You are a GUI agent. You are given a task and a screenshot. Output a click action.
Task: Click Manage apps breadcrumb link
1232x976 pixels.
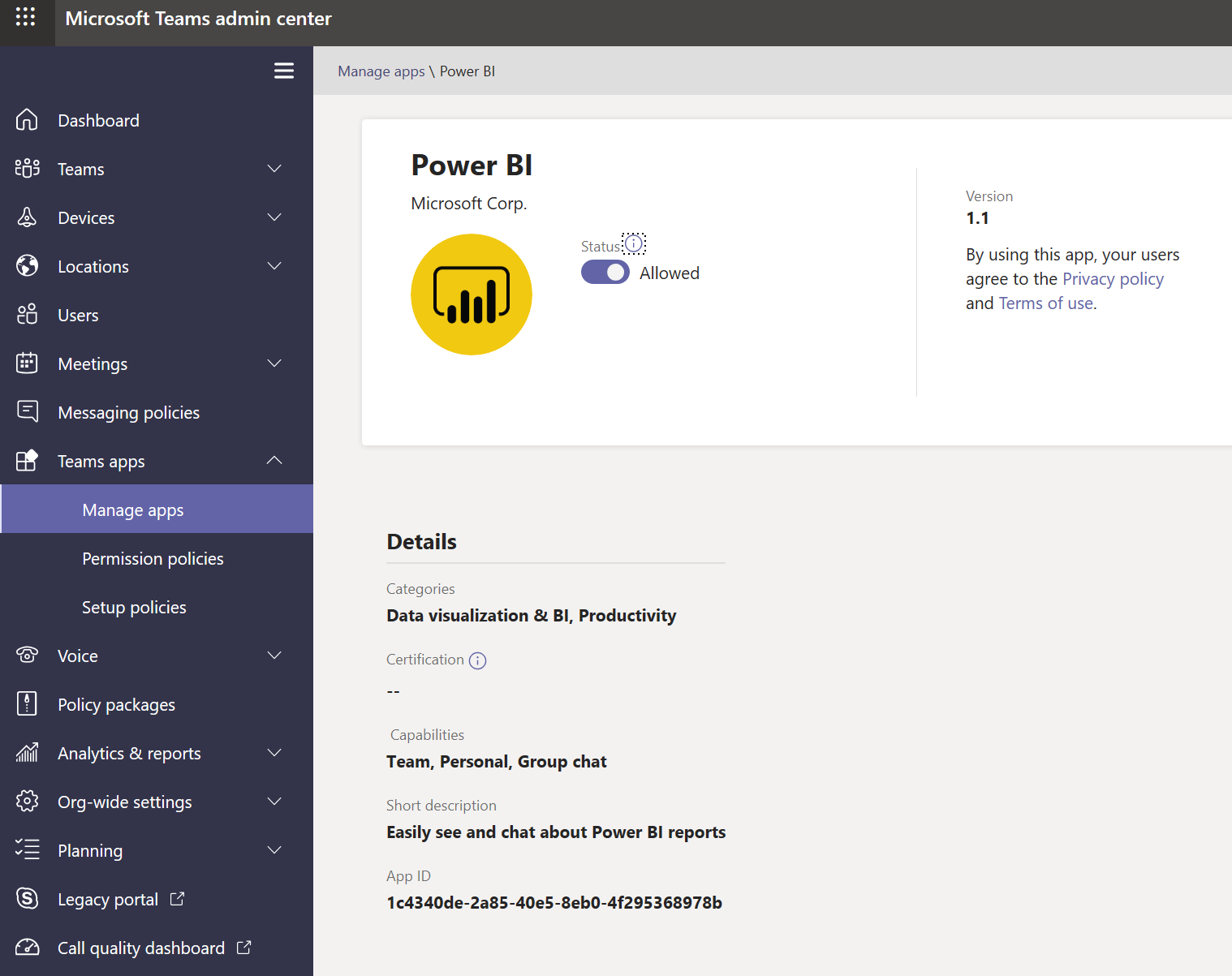pos(381,71)
